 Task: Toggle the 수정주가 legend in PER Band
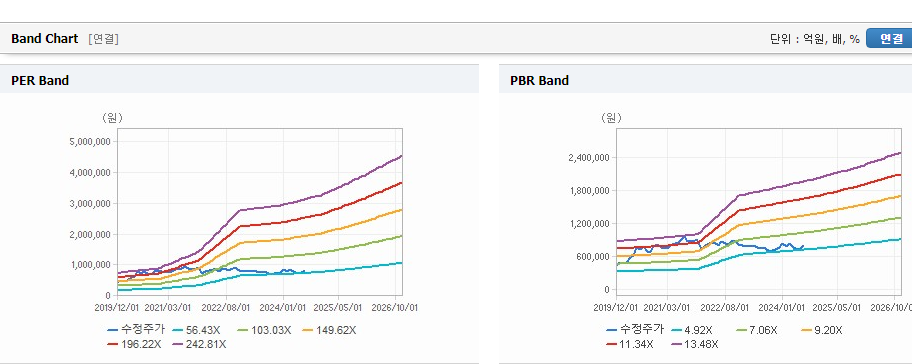(x=137, y=330)
